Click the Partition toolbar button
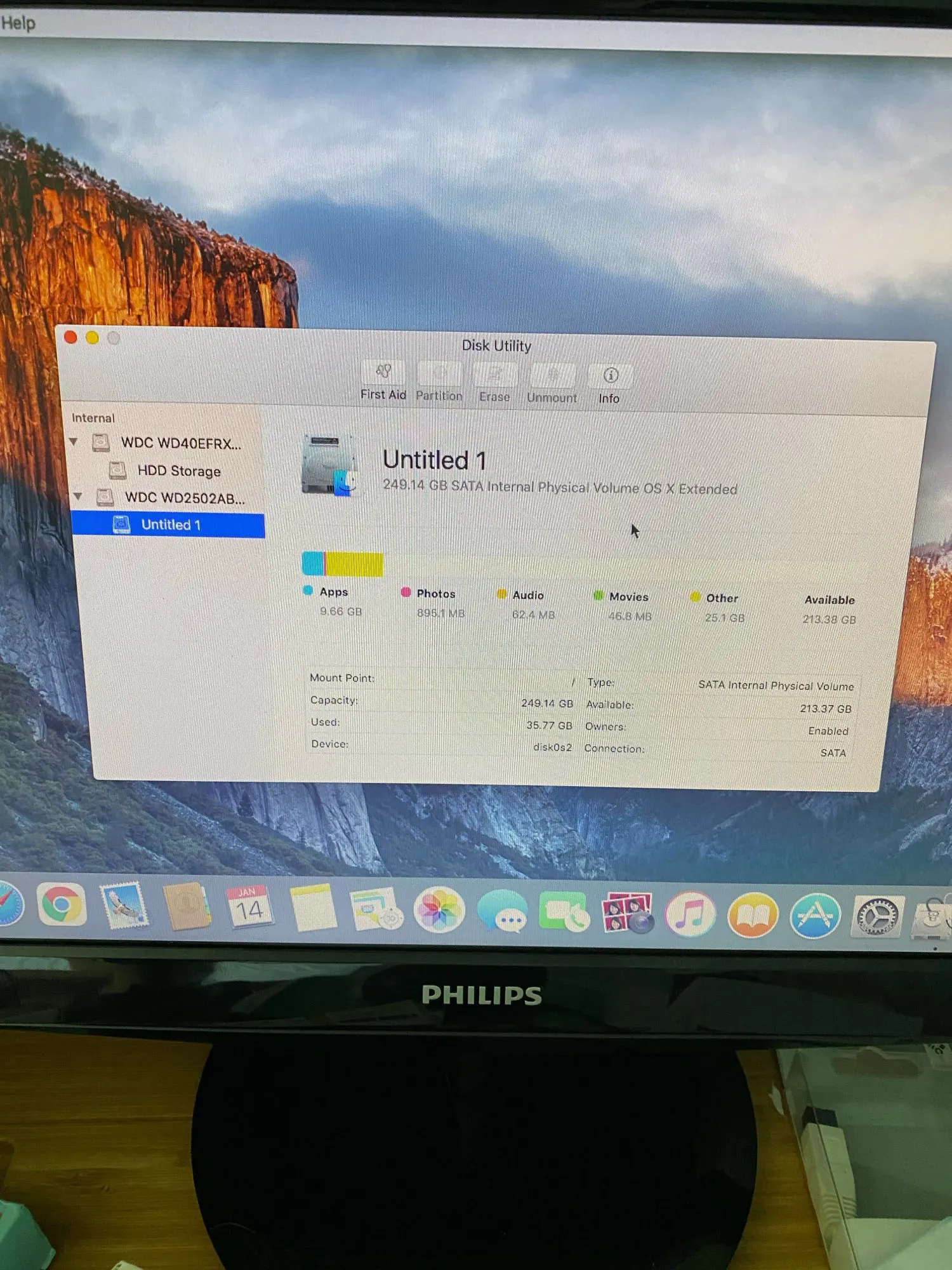 439,383
